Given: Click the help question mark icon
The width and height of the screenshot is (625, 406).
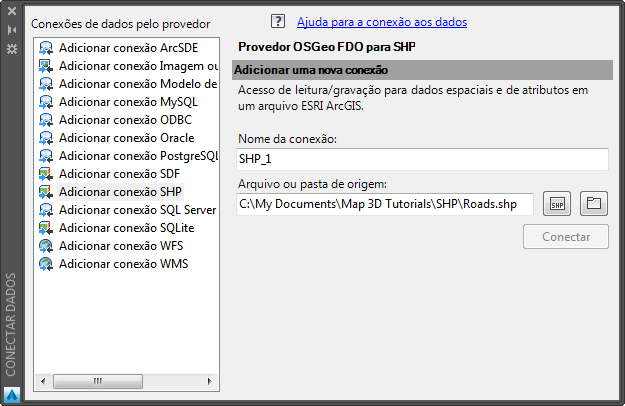Looking at the screenshot, I should [x=278, y=21].
